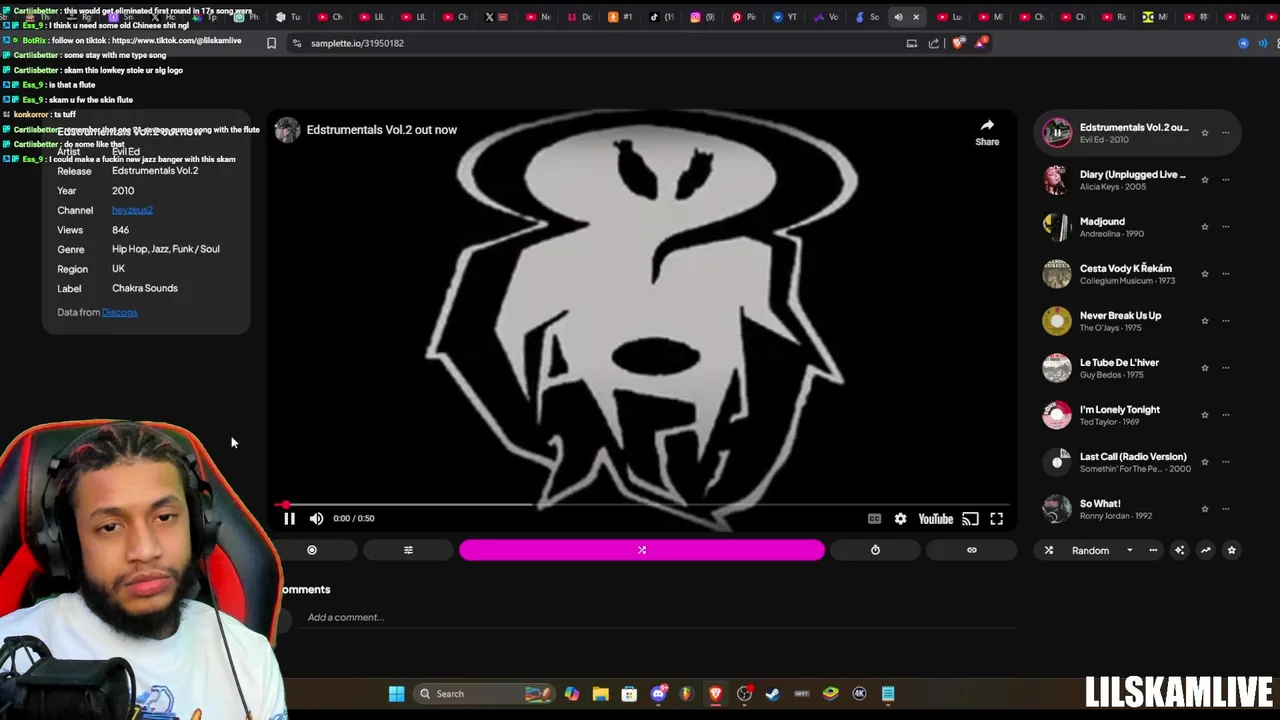Open more options for Never Break Us Up
This screenshot has height=720, width=1280.
[x=1226, y=320]
